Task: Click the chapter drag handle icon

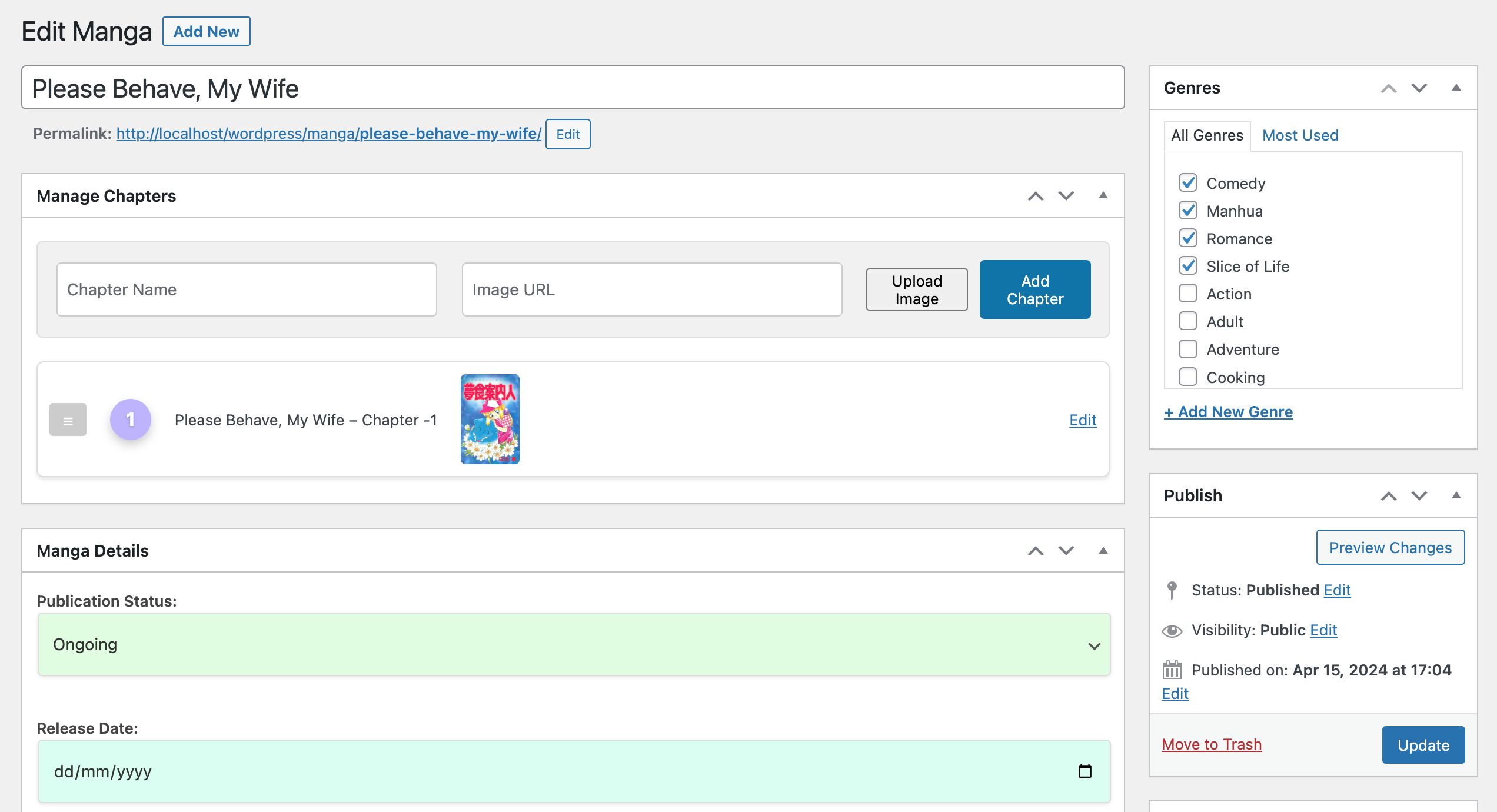Action: point(68,420)
